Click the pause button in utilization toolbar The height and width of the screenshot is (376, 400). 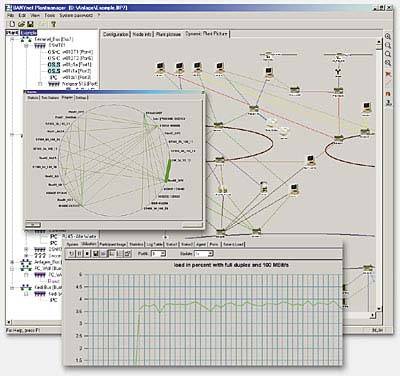[x=80, y=254]
